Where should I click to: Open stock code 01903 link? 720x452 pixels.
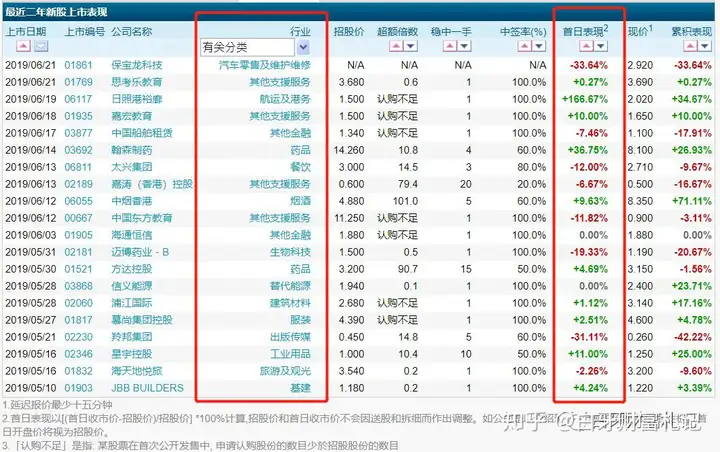point(79,388)
